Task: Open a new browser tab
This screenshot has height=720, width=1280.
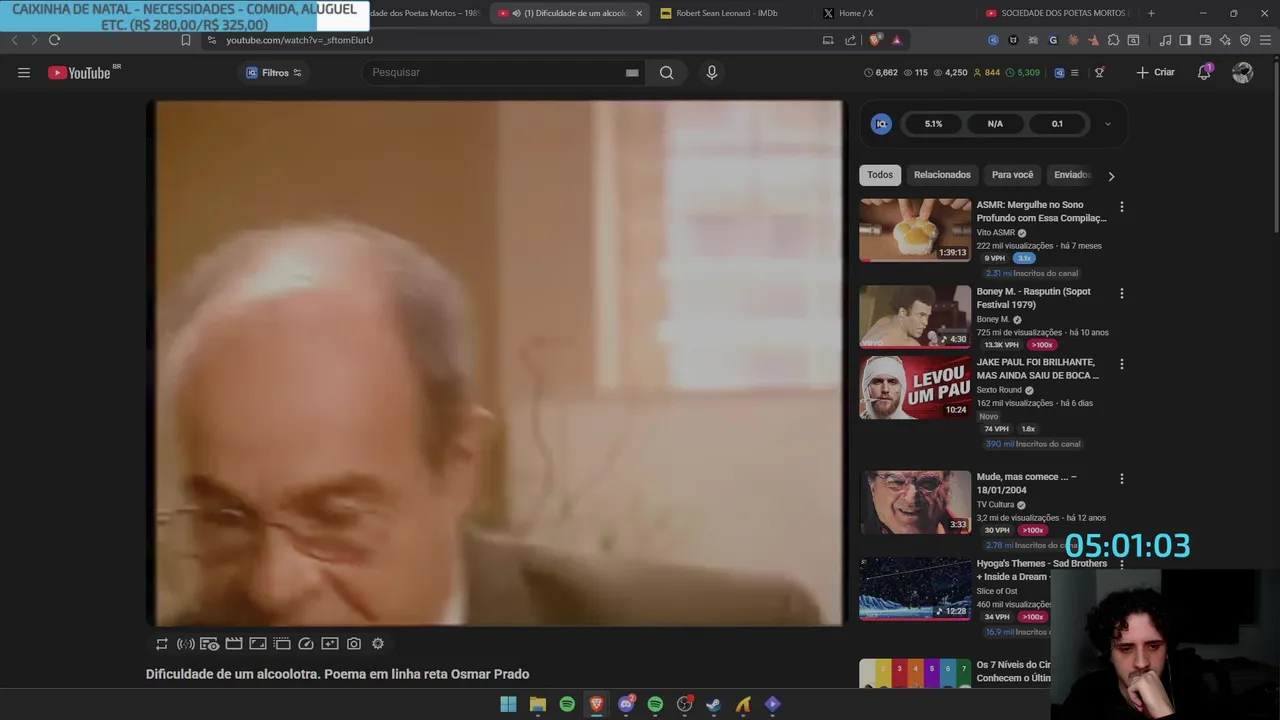Action: tap(1151, 13)
